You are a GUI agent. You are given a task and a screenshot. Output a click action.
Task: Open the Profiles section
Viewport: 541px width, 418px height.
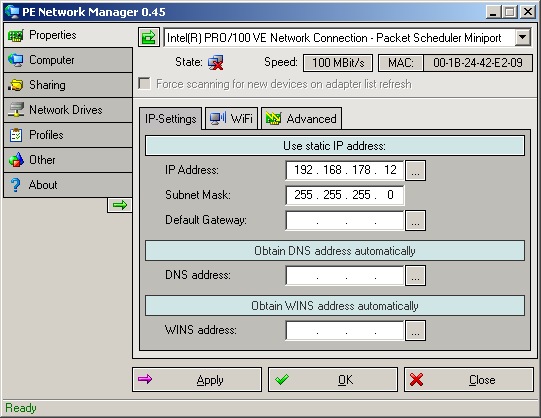pyautogui.click(x=68, y=135)
